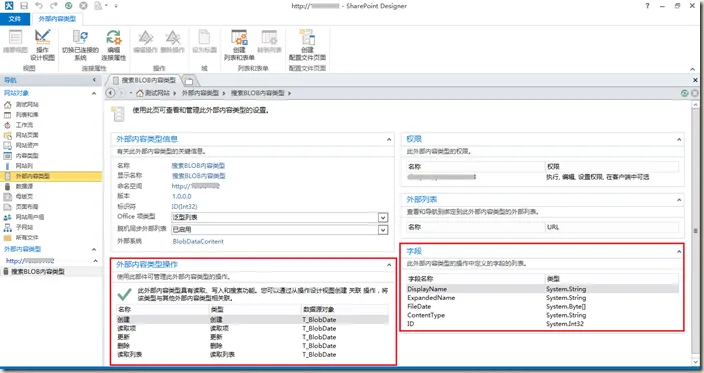
Task: Click the BlobDataContent external system link
Action: 198,241
